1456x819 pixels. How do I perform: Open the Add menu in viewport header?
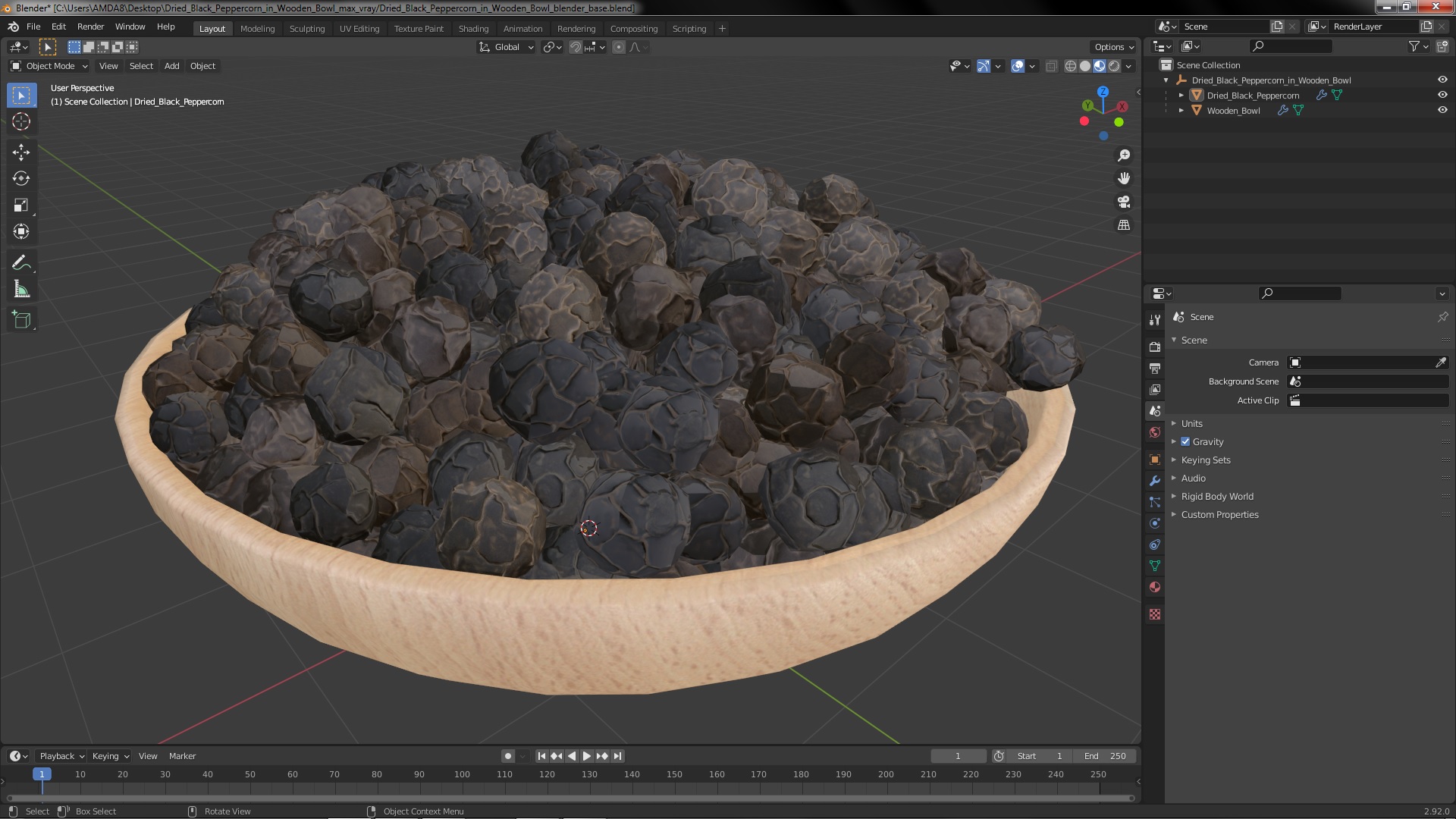172,66
